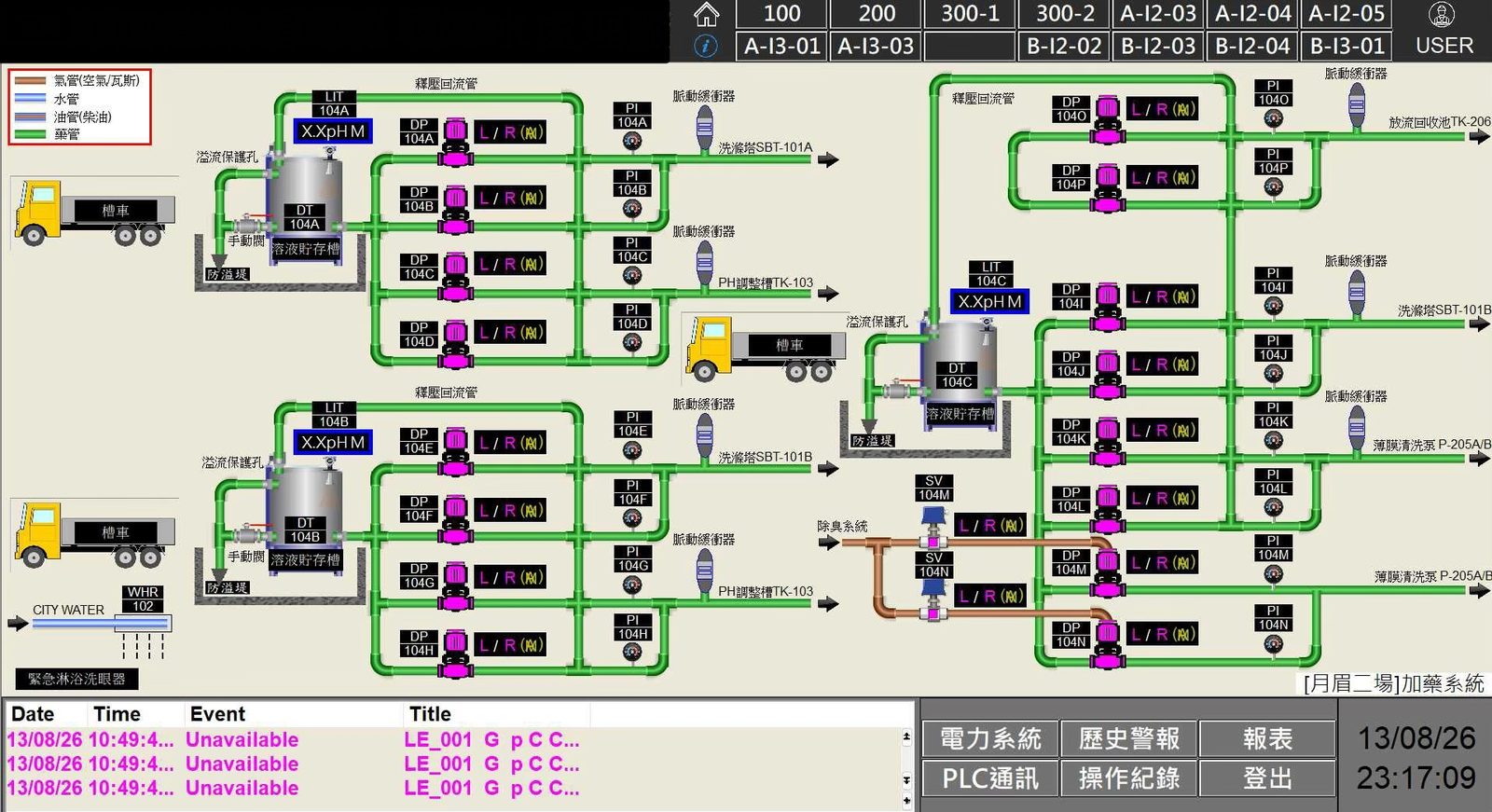Screen dimensions: 1492x812
Task: Click pressure gauge PI 104M
Action: tap(1273, 573)
